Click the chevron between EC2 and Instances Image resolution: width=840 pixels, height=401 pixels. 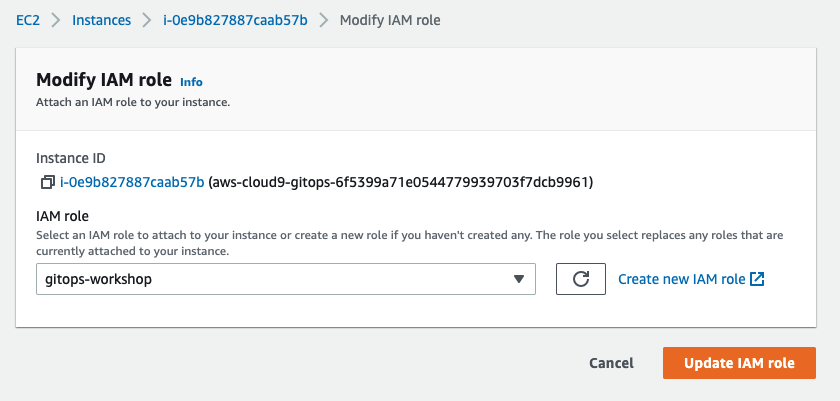[x=56, y=20]
